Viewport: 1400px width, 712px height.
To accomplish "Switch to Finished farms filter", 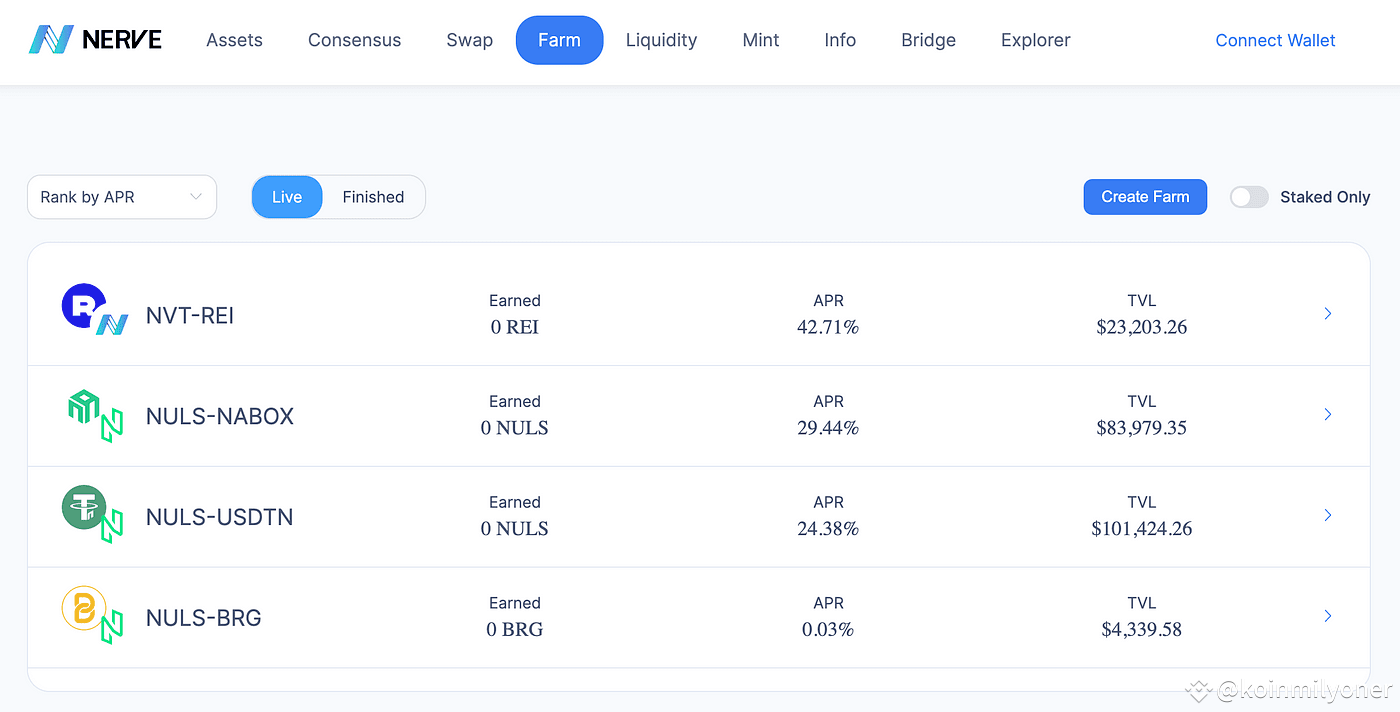I will pos(373,197).
